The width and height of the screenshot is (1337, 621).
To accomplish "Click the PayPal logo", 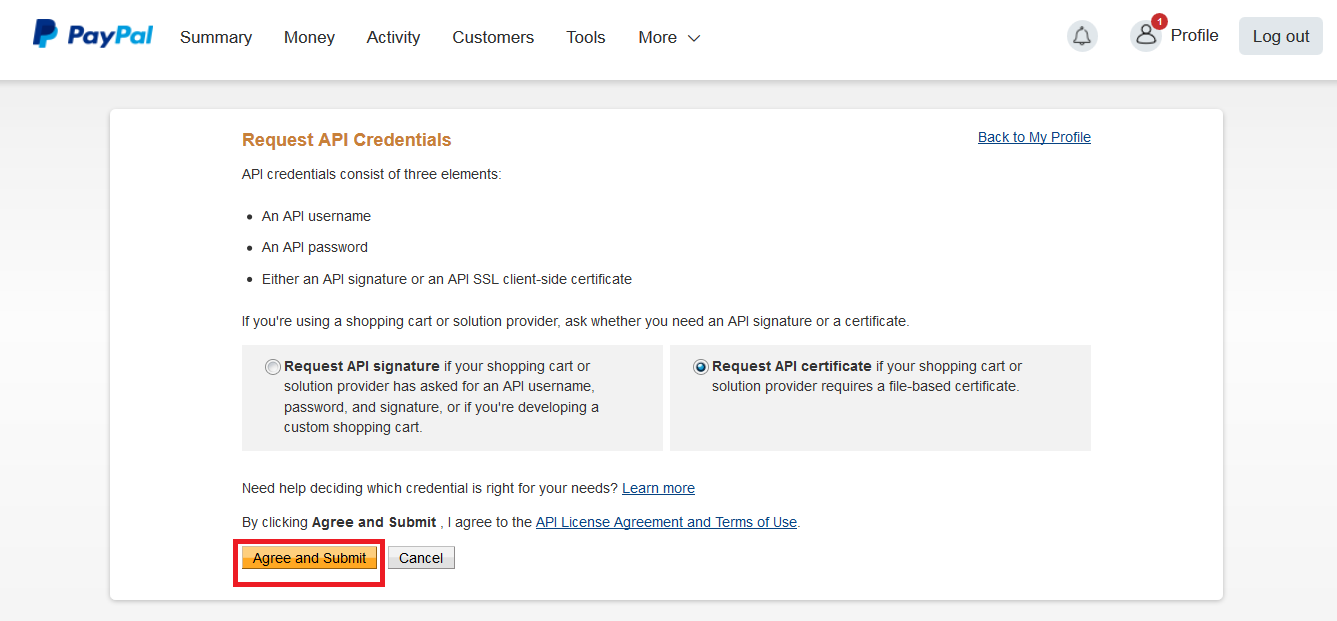I will 93,36.
